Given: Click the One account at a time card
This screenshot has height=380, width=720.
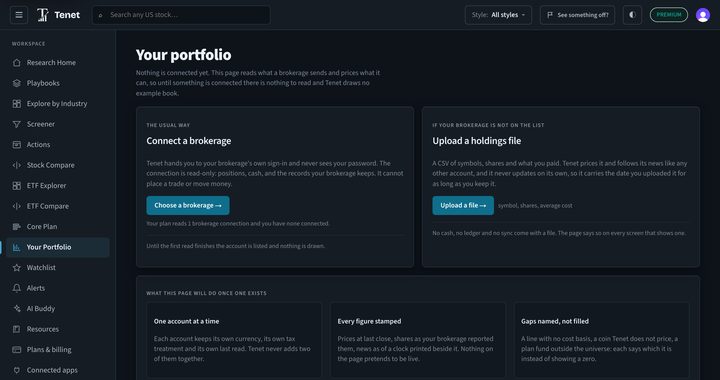Looking at the screenshot, I should pyautogui.click(x=234, y=340).
